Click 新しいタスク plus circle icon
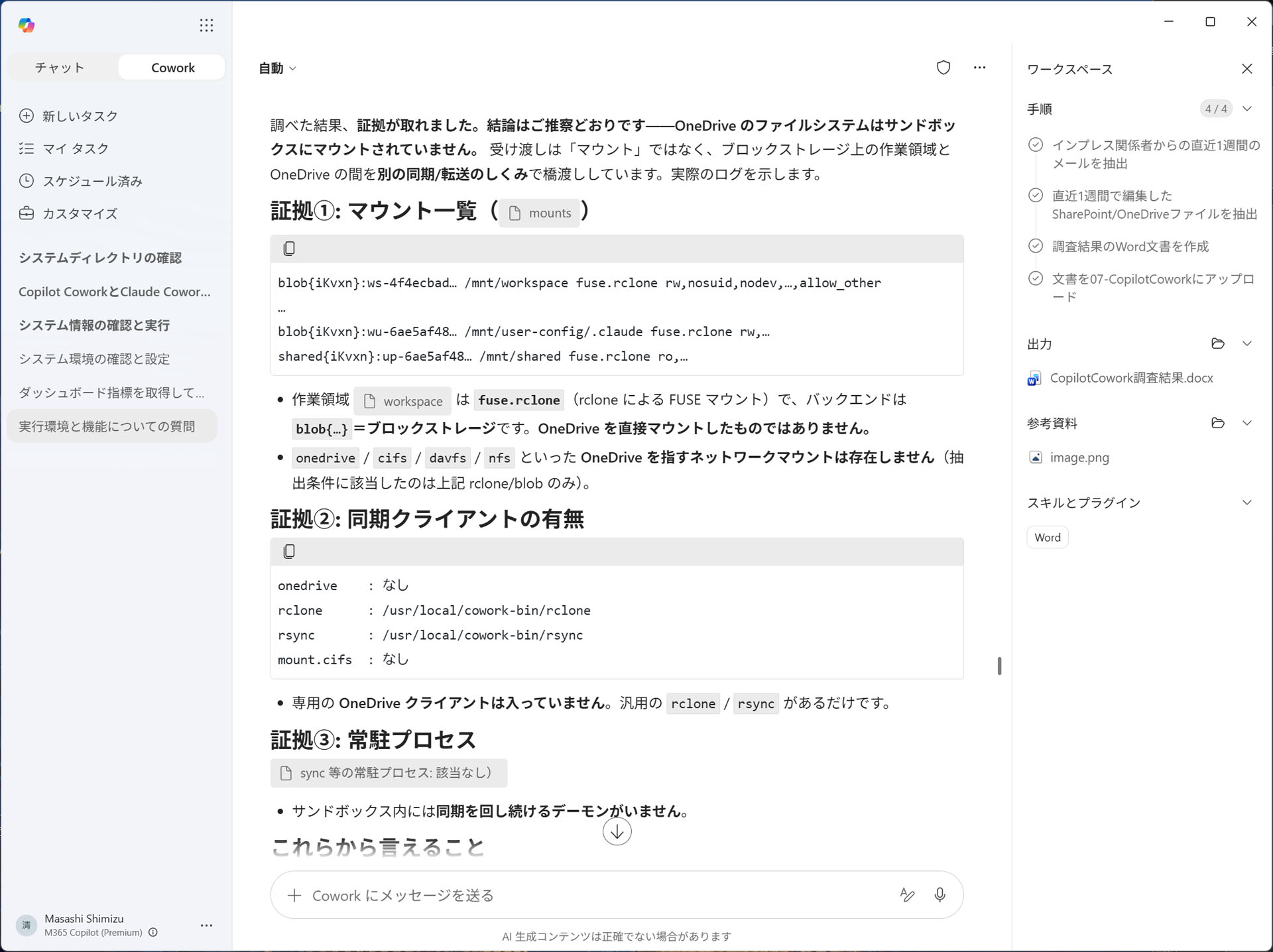 click(27, 116)
